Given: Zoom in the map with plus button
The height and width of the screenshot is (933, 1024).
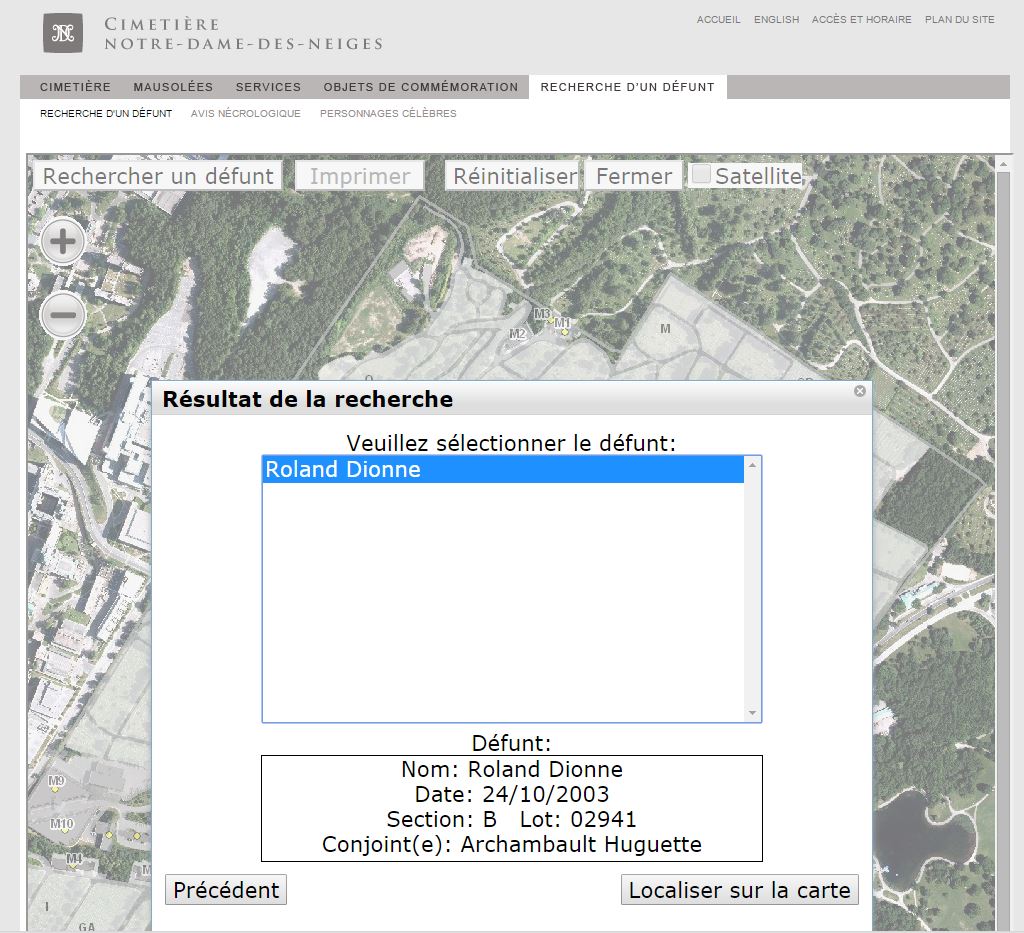Looking at the screenshot, I should pyautogui.click(x=63, y=242).
